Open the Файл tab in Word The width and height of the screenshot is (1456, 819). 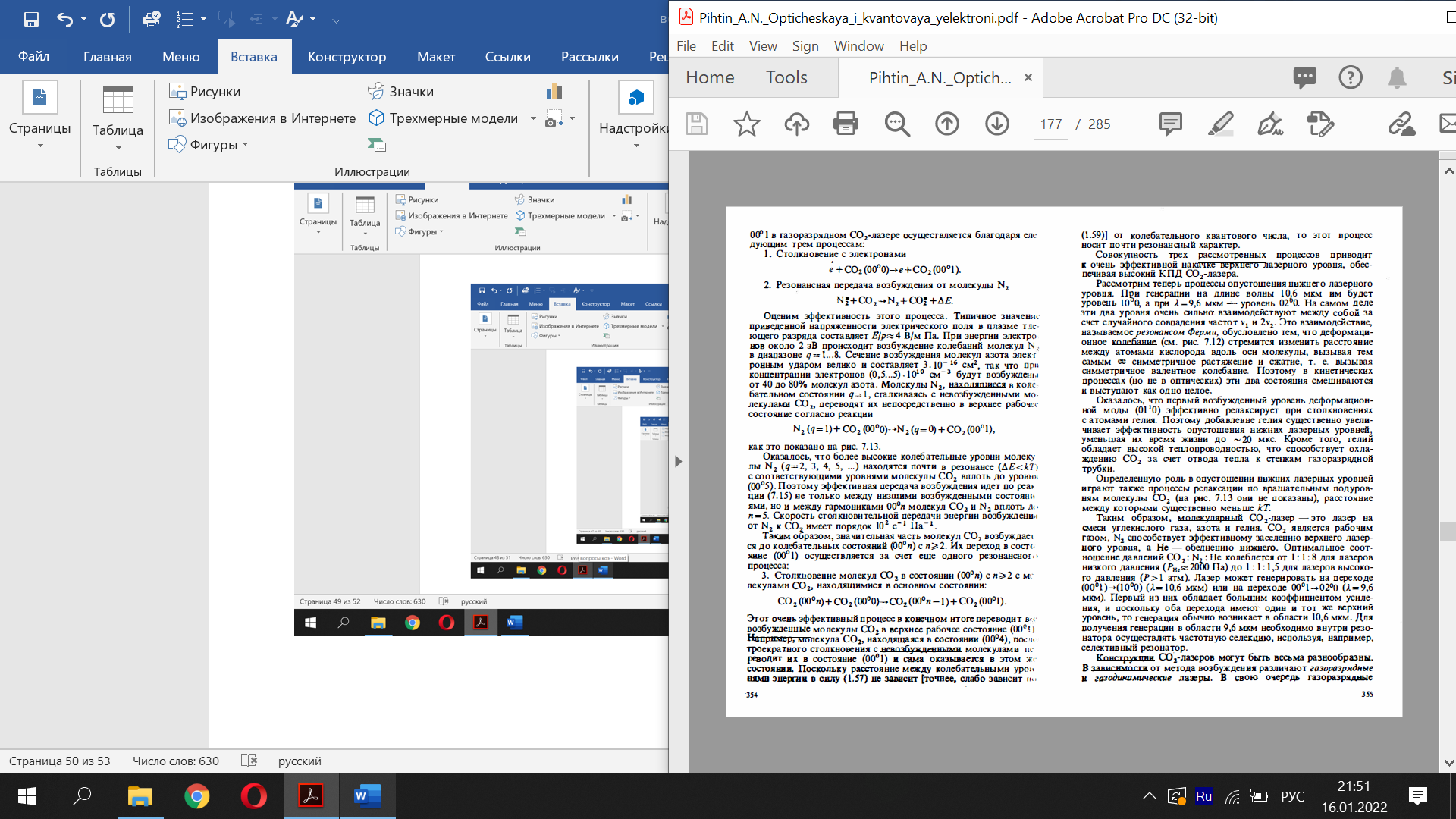point(33,57)
